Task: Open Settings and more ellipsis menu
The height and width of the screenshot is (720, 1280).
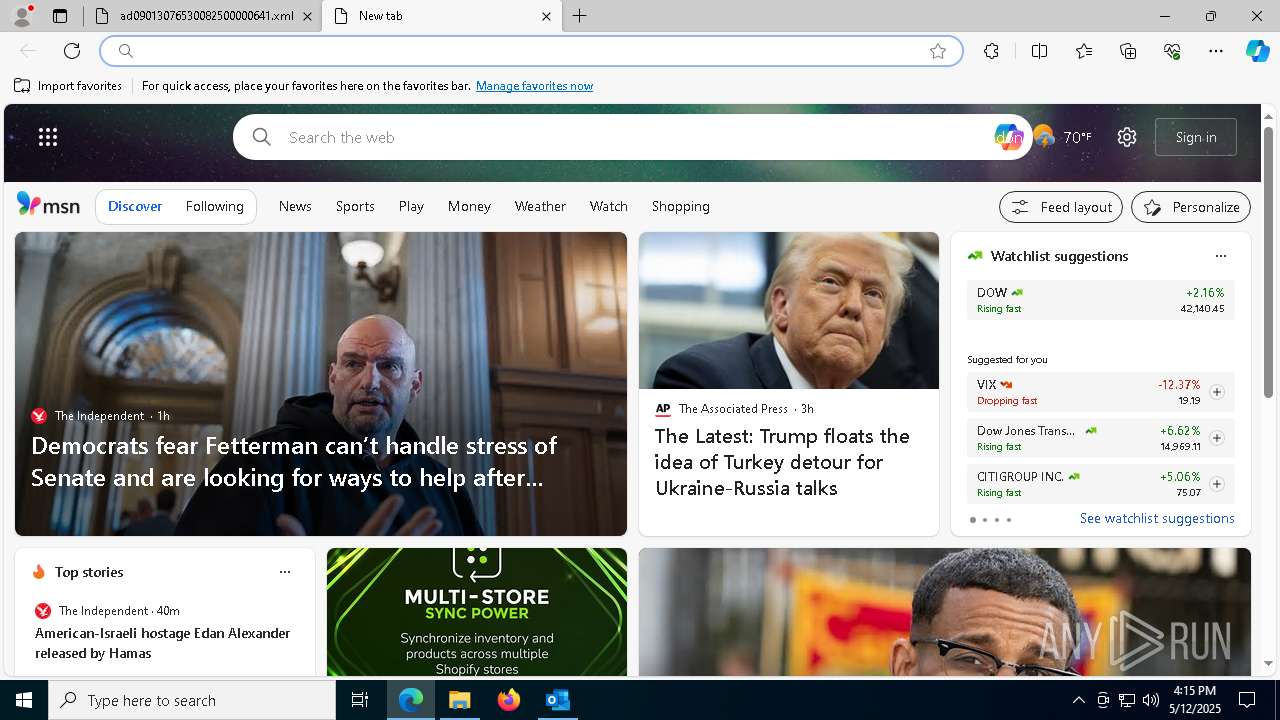Action: pyautogui.click(x=1216, y=51)
